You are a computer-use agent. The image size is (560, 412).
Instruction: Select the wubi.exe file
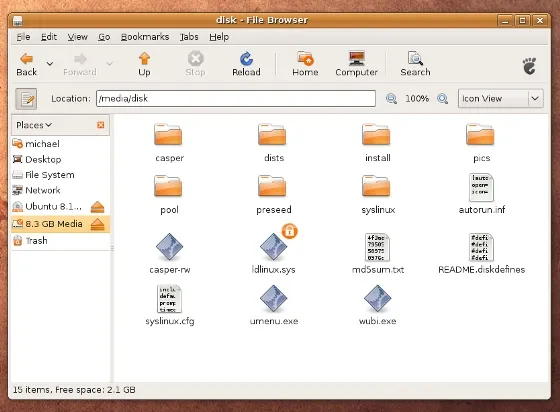point(378,306)
